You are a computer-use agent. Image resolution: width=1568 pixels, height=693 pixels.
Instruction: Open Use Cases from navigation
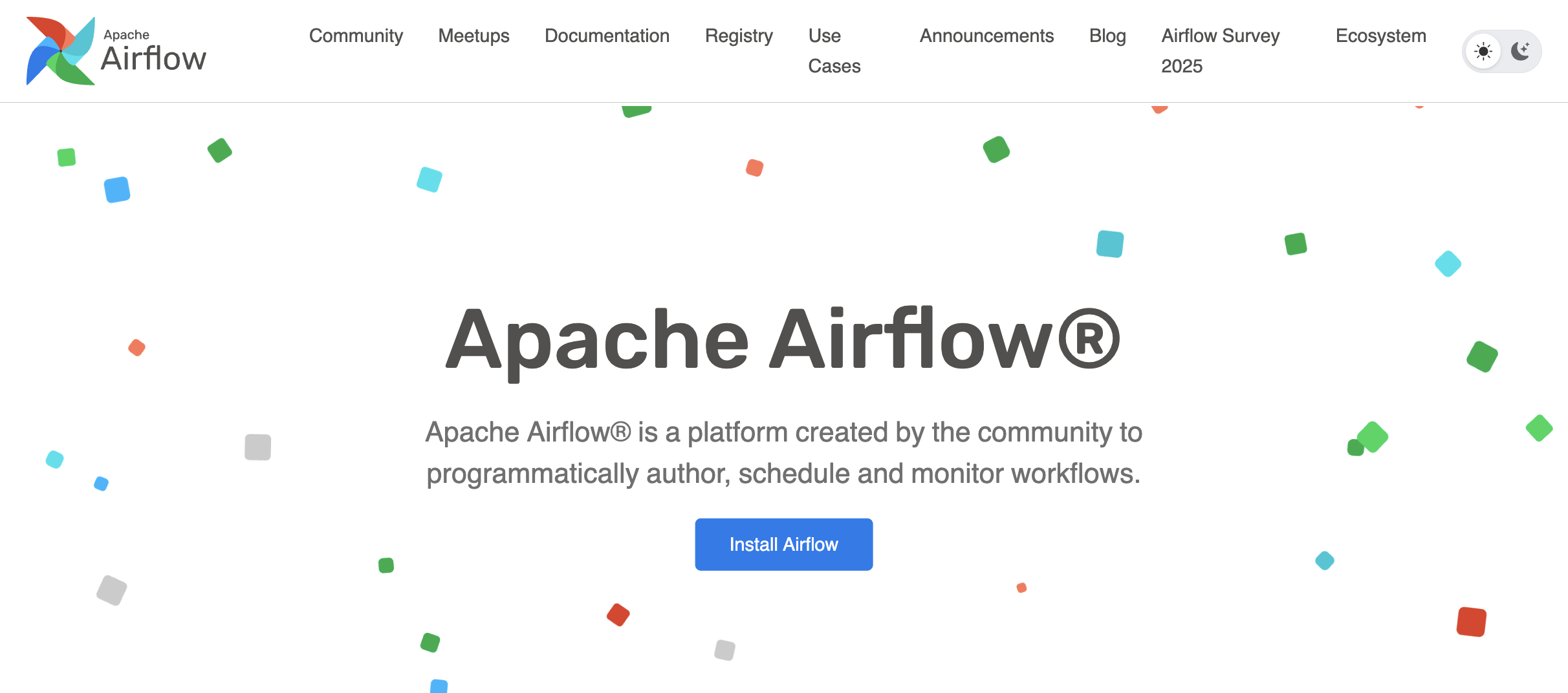point(834,51)
